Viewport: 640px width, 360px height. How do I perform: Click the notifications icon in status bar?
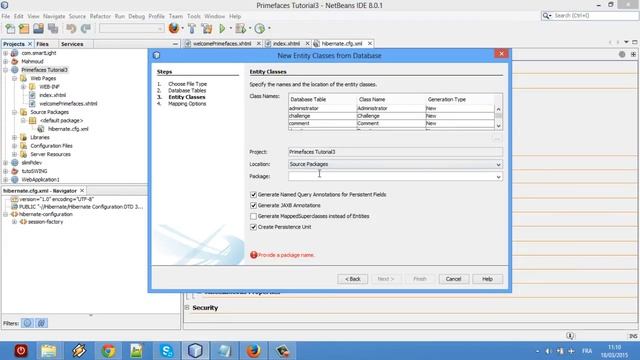[570, 336]
